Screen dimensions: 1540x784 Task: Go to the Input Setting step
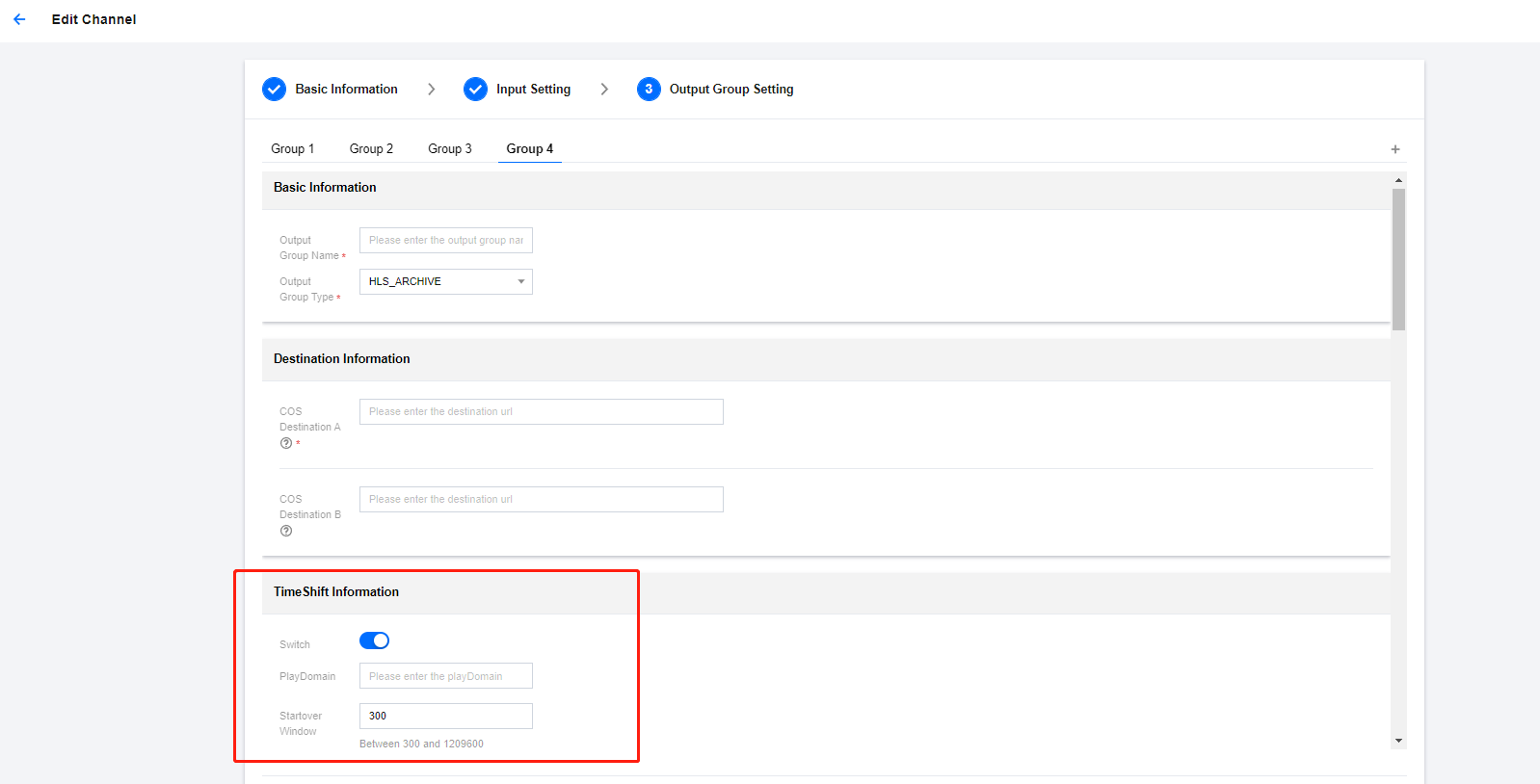pyautogui.click(x=533, y=90)
